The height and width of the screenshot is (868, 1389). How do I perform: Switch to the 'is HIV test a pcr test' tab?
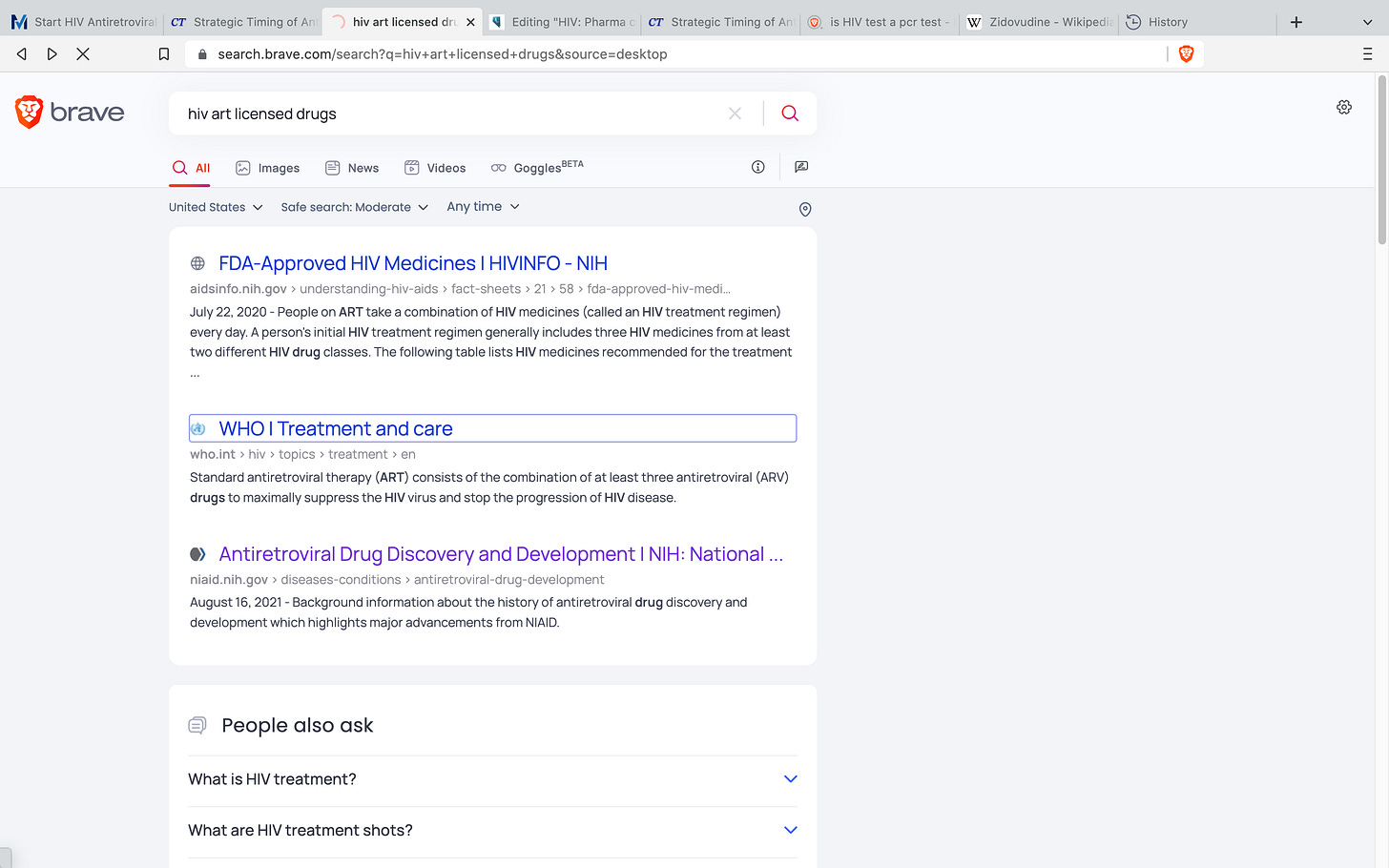tap(879, 22)
